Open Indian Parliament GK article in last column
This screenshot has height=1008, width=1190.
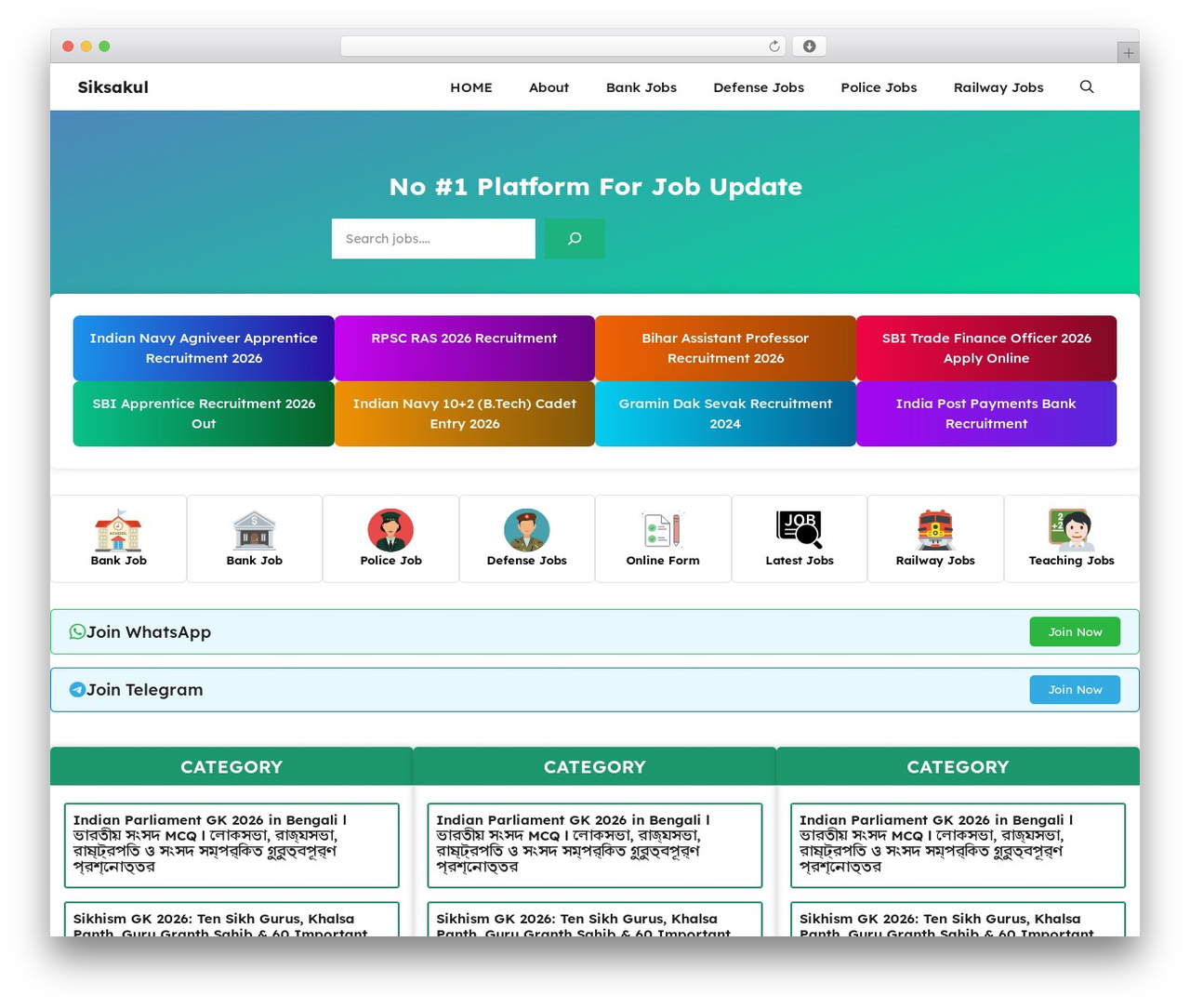coord(958,844)
